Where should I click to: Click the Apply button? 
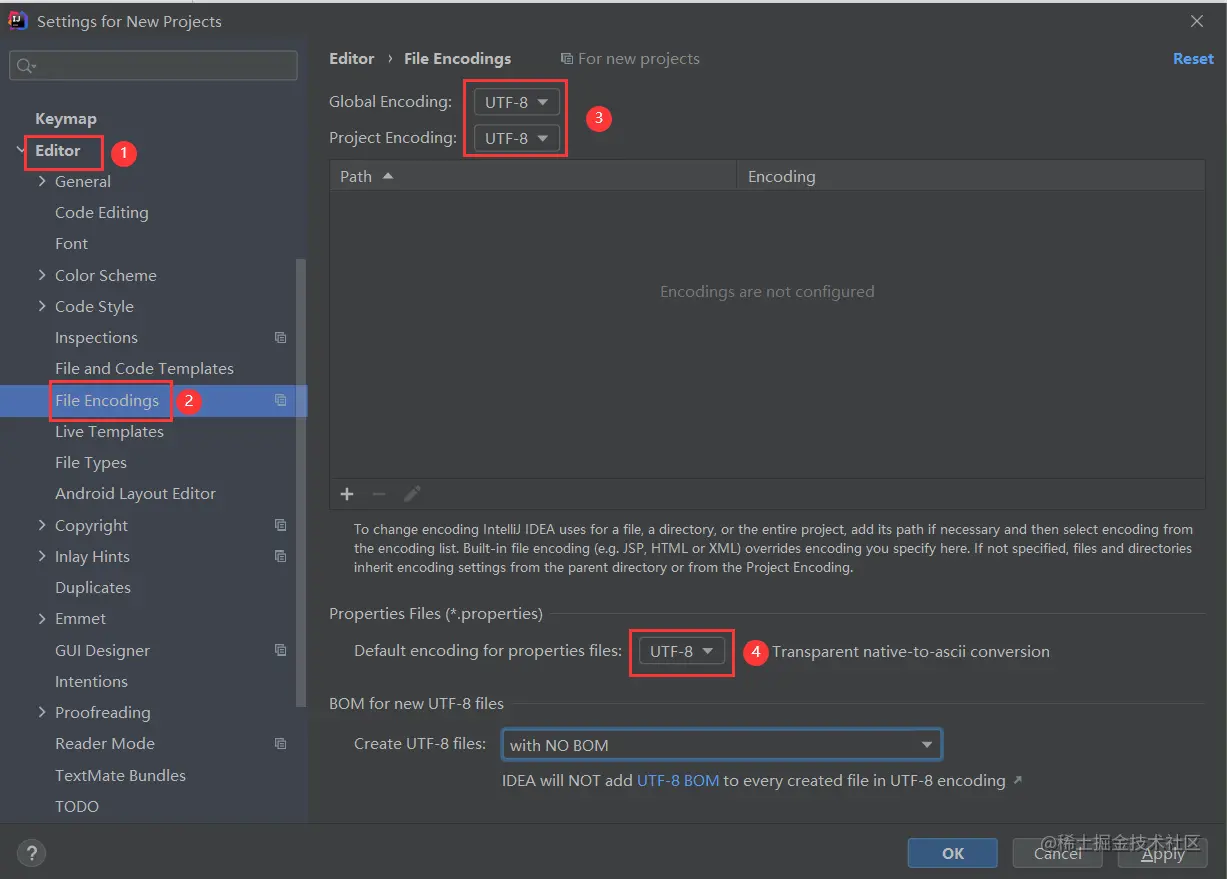(x=1163, y=853)
